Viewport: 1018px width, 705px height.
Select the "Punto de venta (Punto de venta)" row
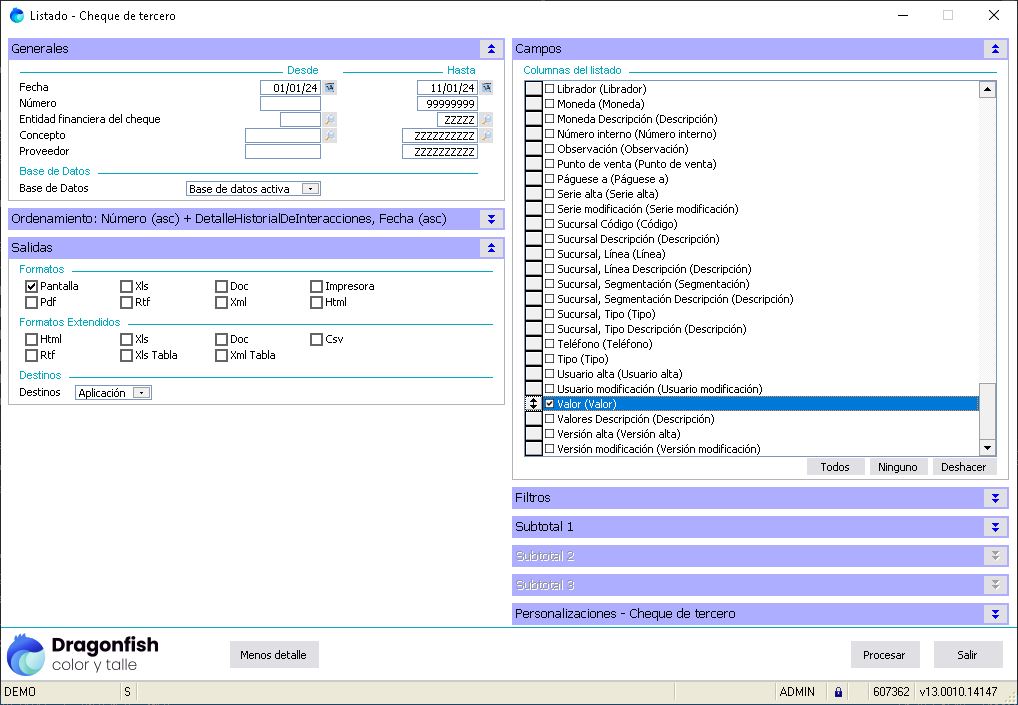760,164
